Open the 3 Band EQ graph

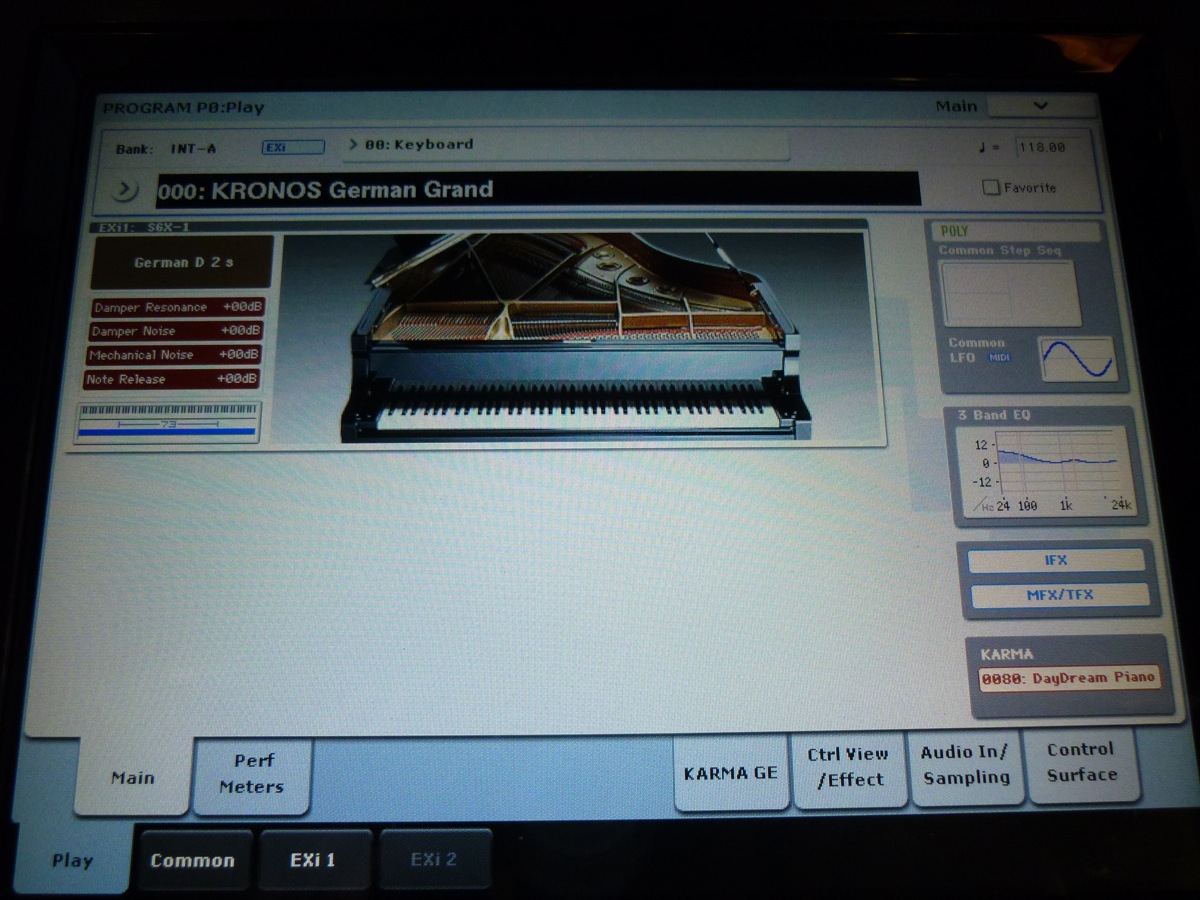click(x=1046, y=471)
